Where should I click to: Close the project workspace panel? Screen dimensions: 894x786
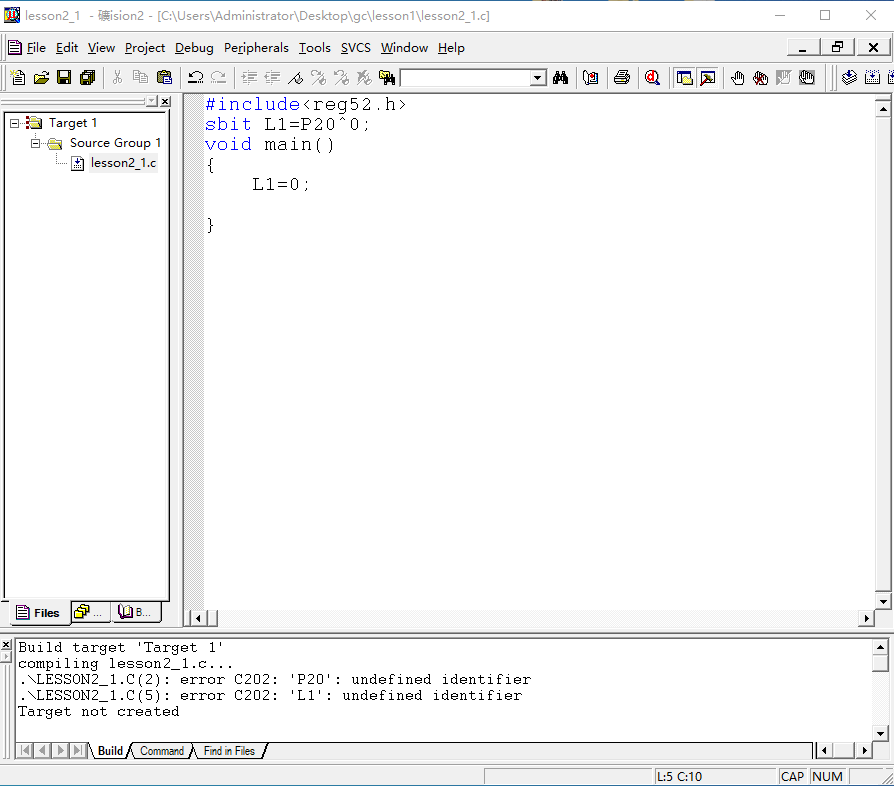[165, 101]
